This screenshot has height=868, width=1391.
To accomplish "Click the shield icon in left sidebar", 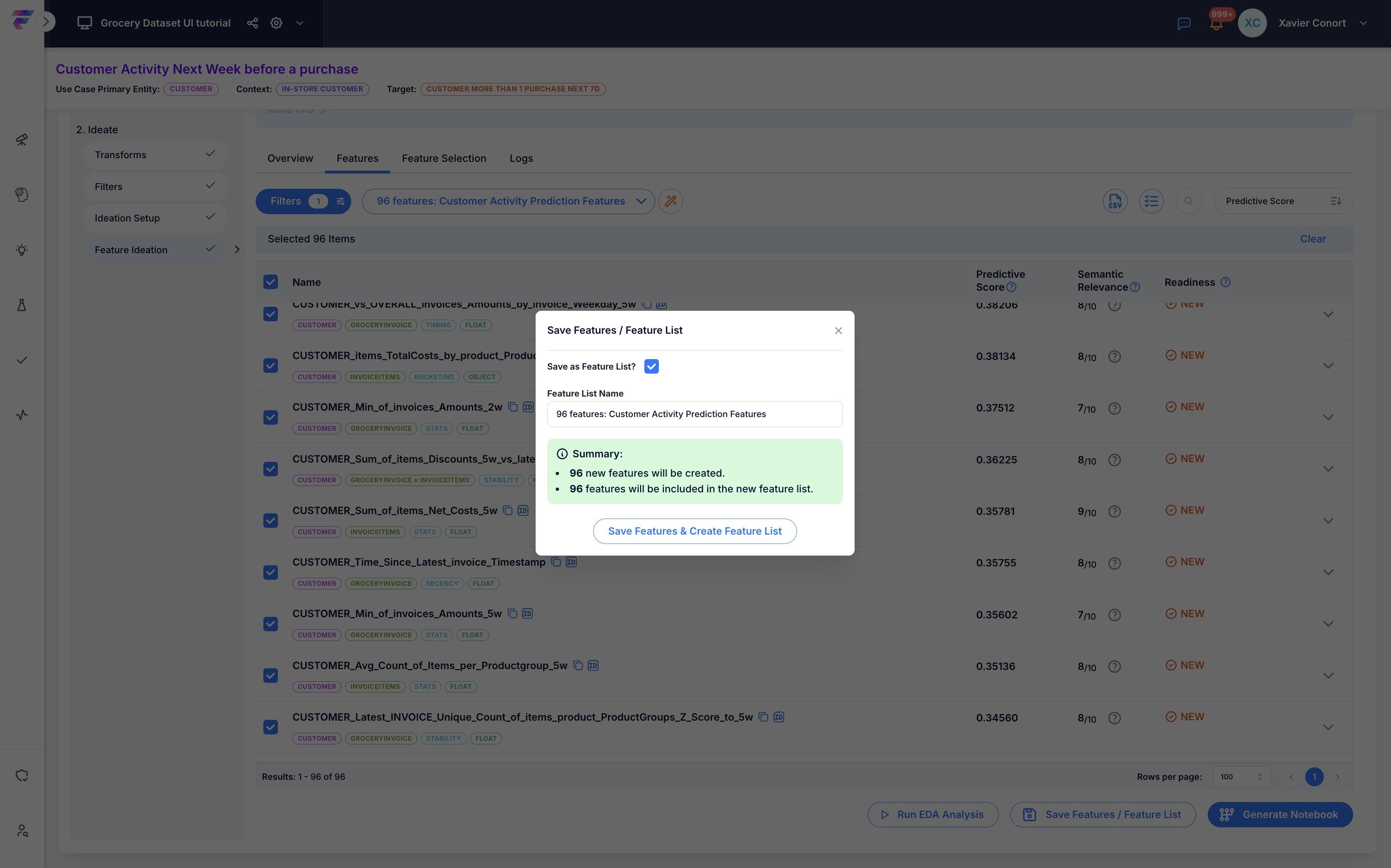I will (22, 775).
